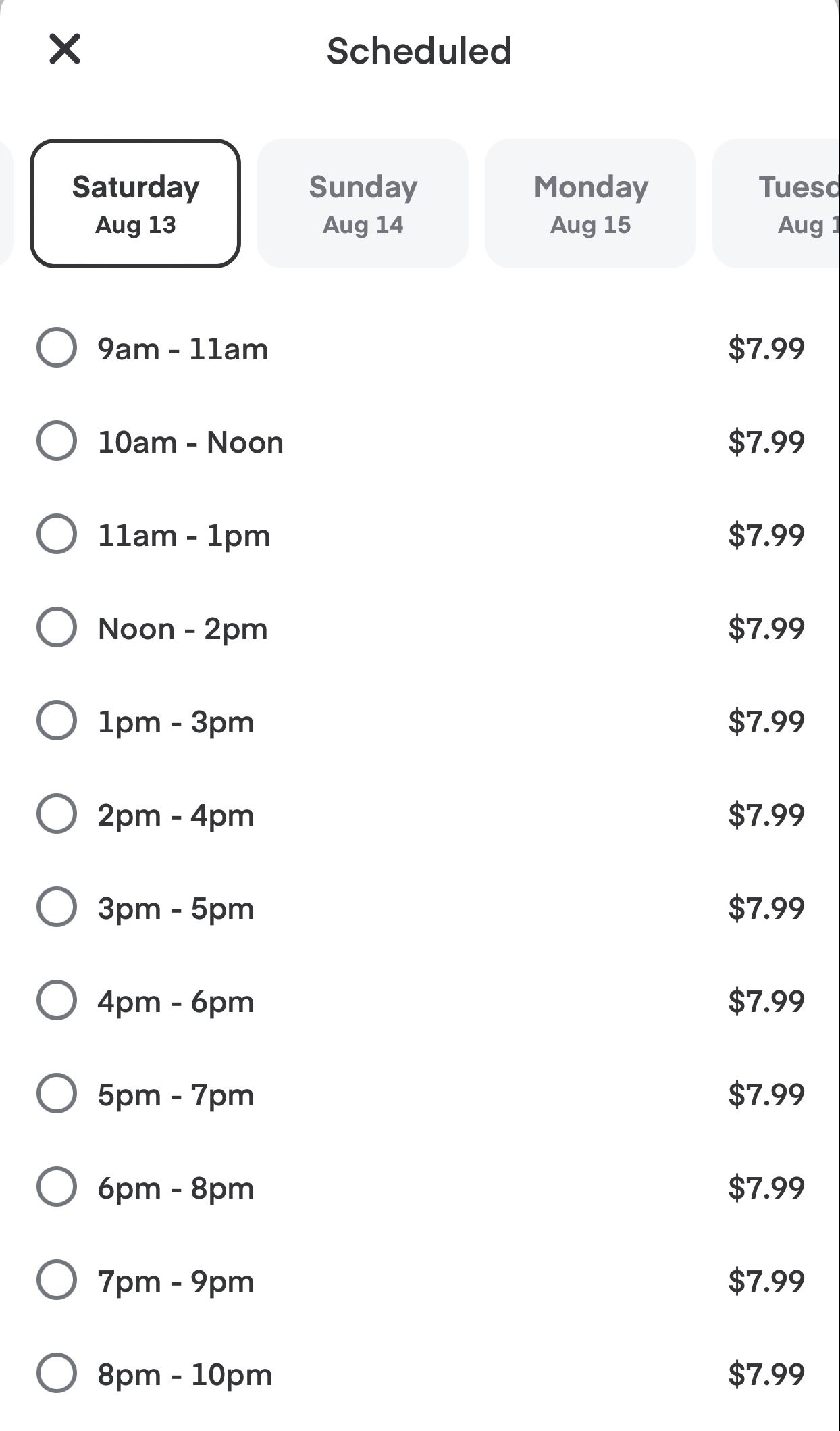
Task: Pick the 8pm - 10pm delivery slot
Action: tap(57, 1374)
